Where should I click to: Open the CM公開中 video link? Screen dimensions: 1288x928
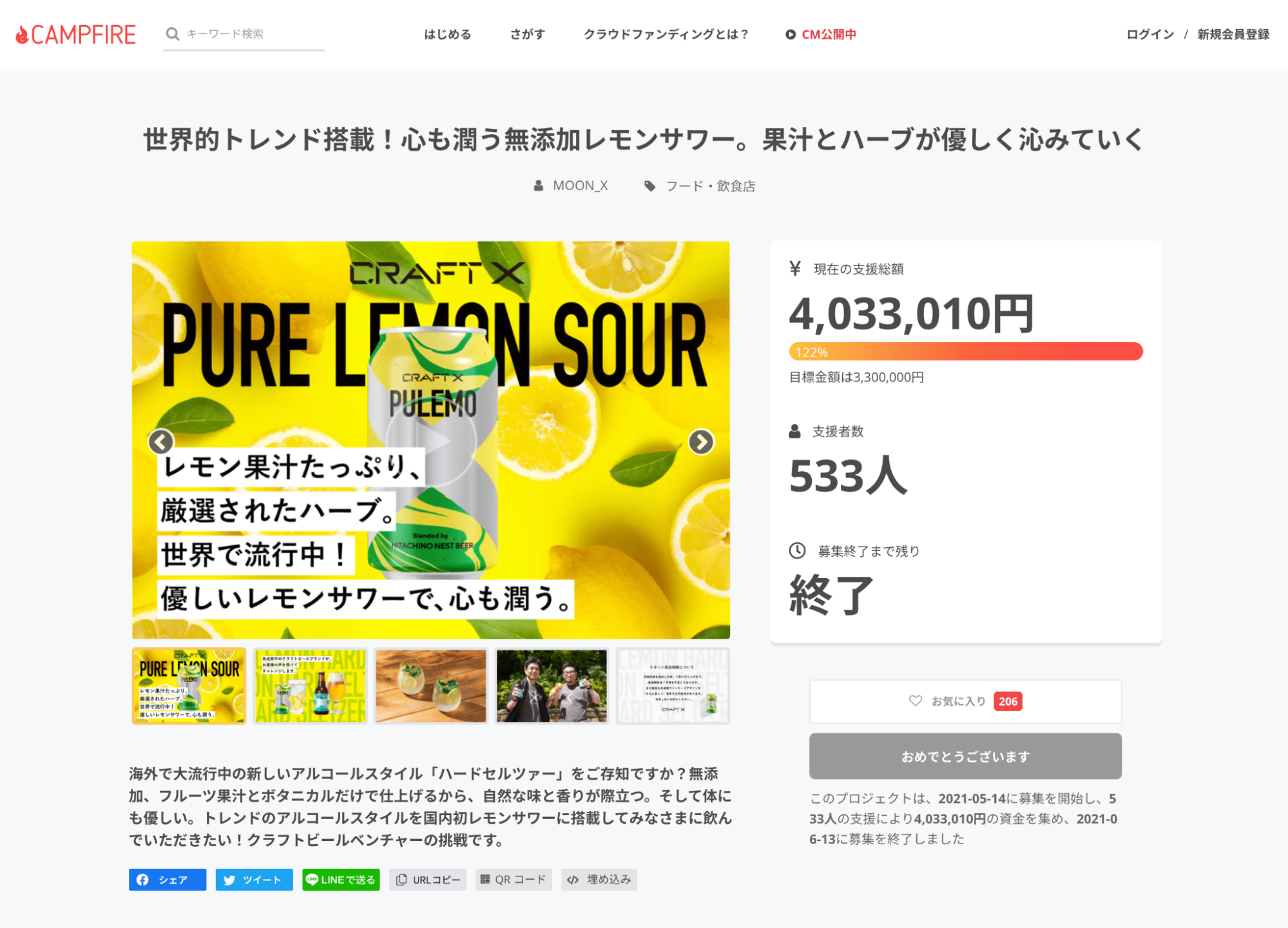pos(821,34)
